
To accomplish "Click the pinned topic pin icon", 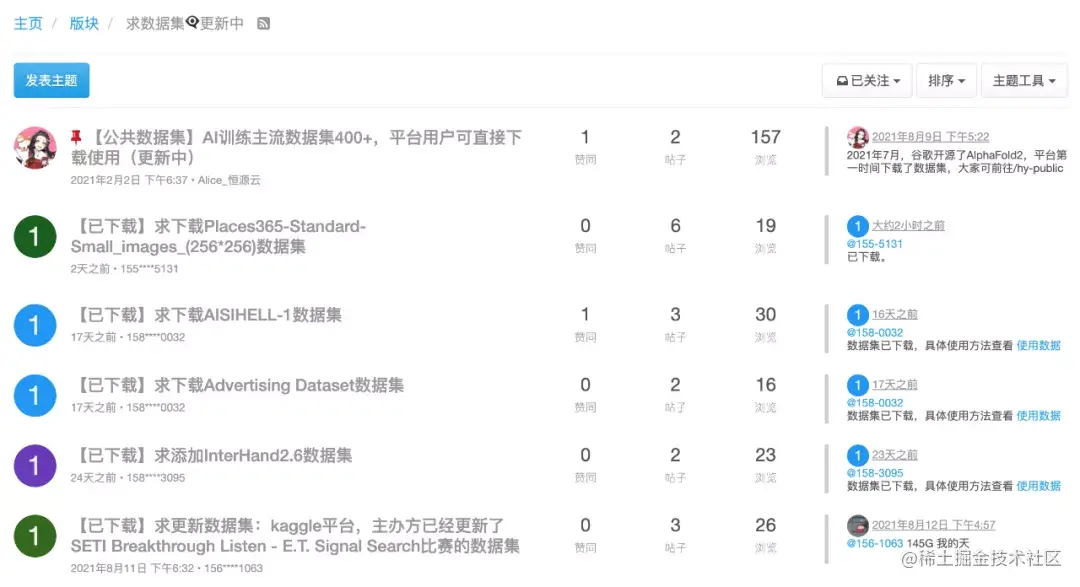I will click(x=76, y=137).
